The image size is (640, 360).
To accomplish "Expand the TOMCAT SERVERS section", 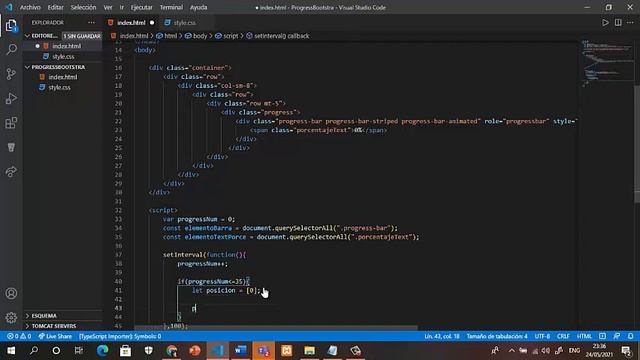I will [54, 326].
